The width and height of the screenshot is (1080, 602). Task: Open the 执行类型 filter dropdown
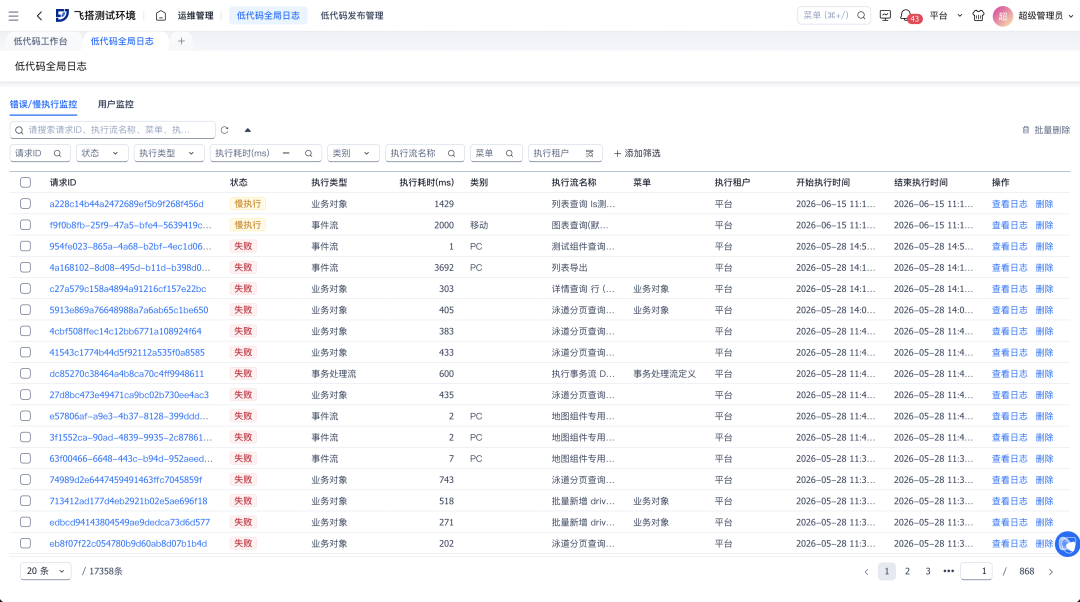pyautogui.click(x=168, y=154)
